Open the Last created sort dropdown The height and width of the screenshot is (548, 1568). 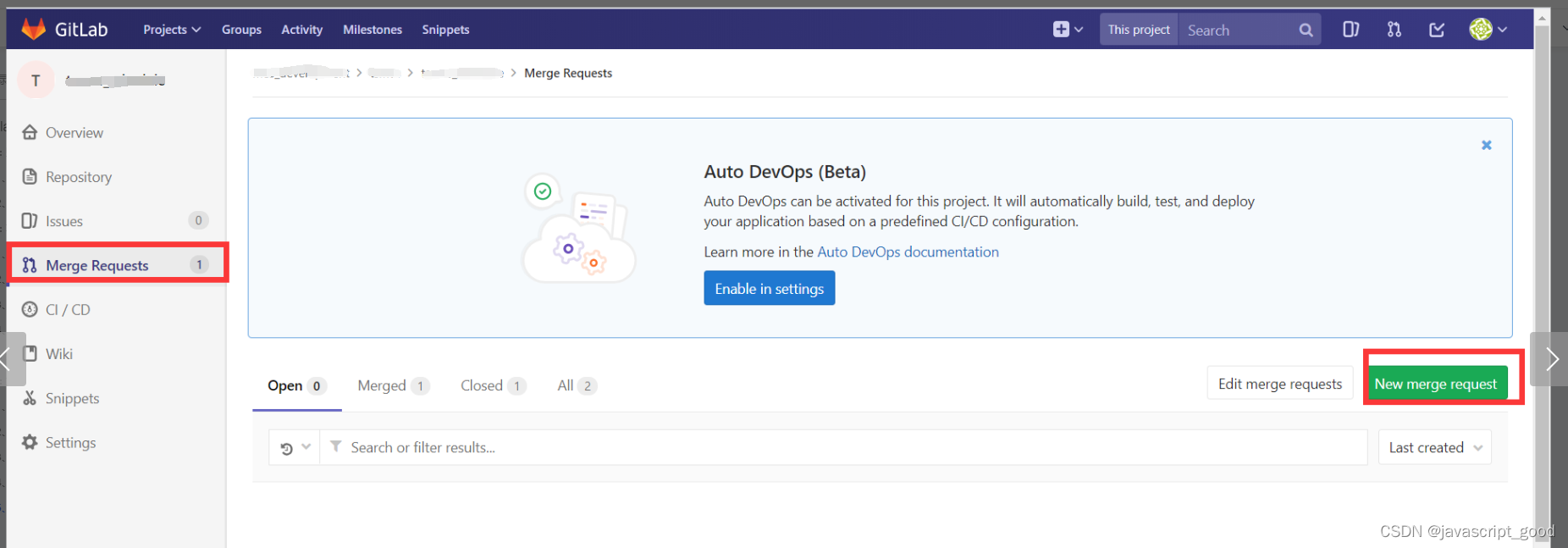[1435, 447]
